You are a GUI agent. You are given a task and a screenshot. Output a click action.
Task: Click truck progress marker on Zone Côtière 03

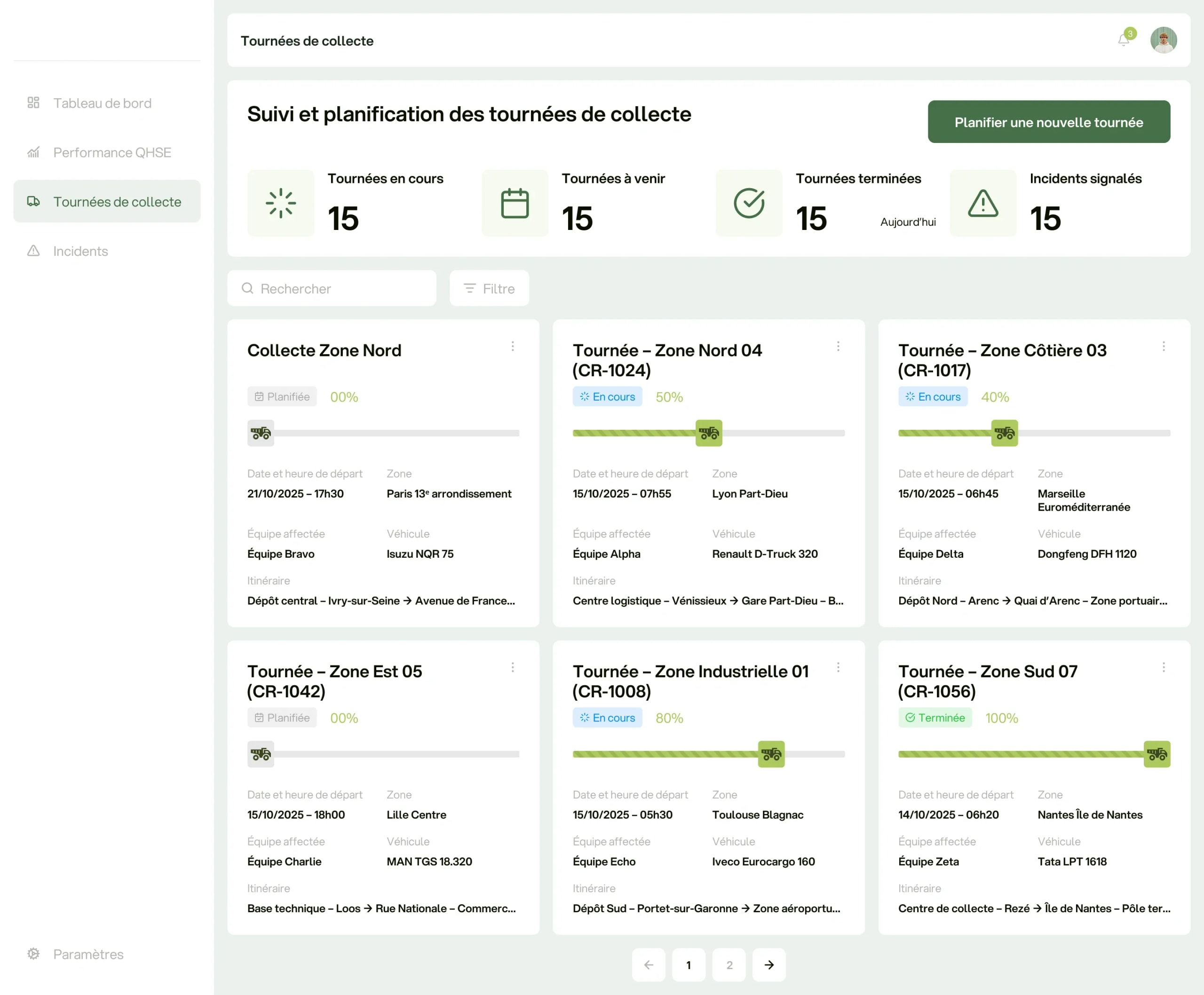pos(1005,433)
